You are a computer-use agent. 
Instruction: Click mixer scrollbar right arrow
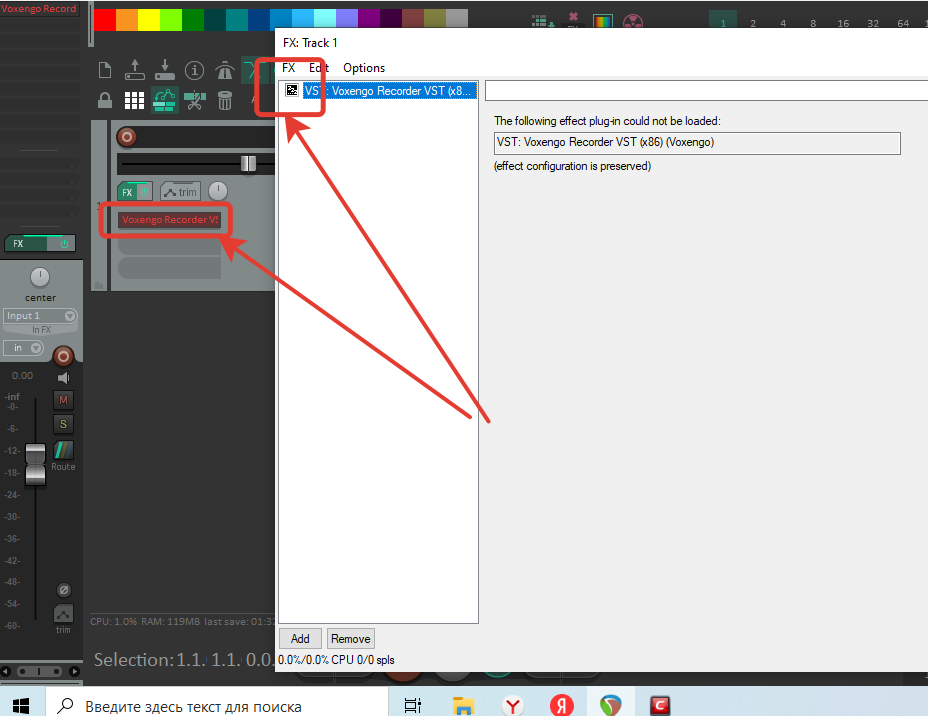point(75,671)
